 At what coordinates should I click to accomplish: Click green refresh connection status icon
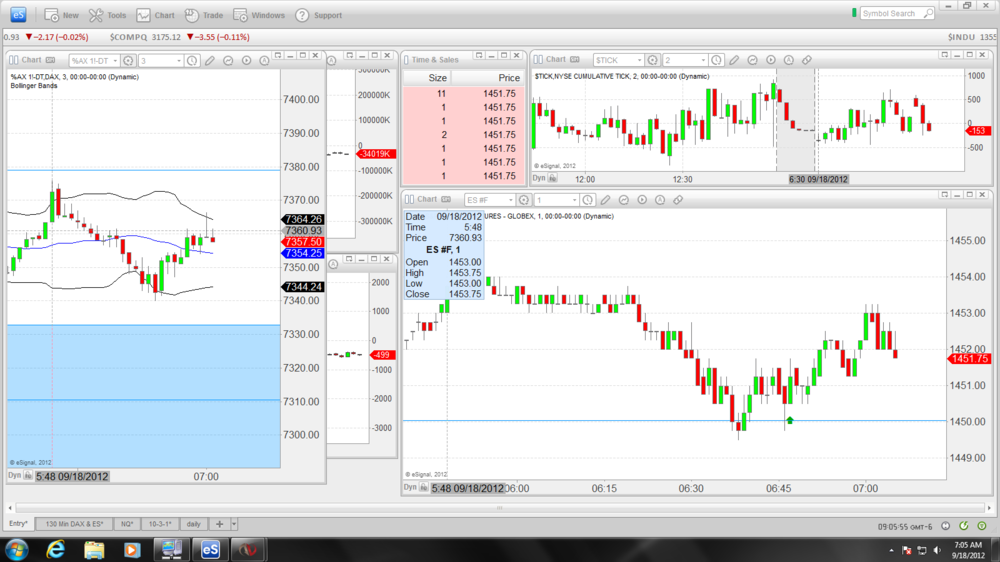(x=964, y=526)
